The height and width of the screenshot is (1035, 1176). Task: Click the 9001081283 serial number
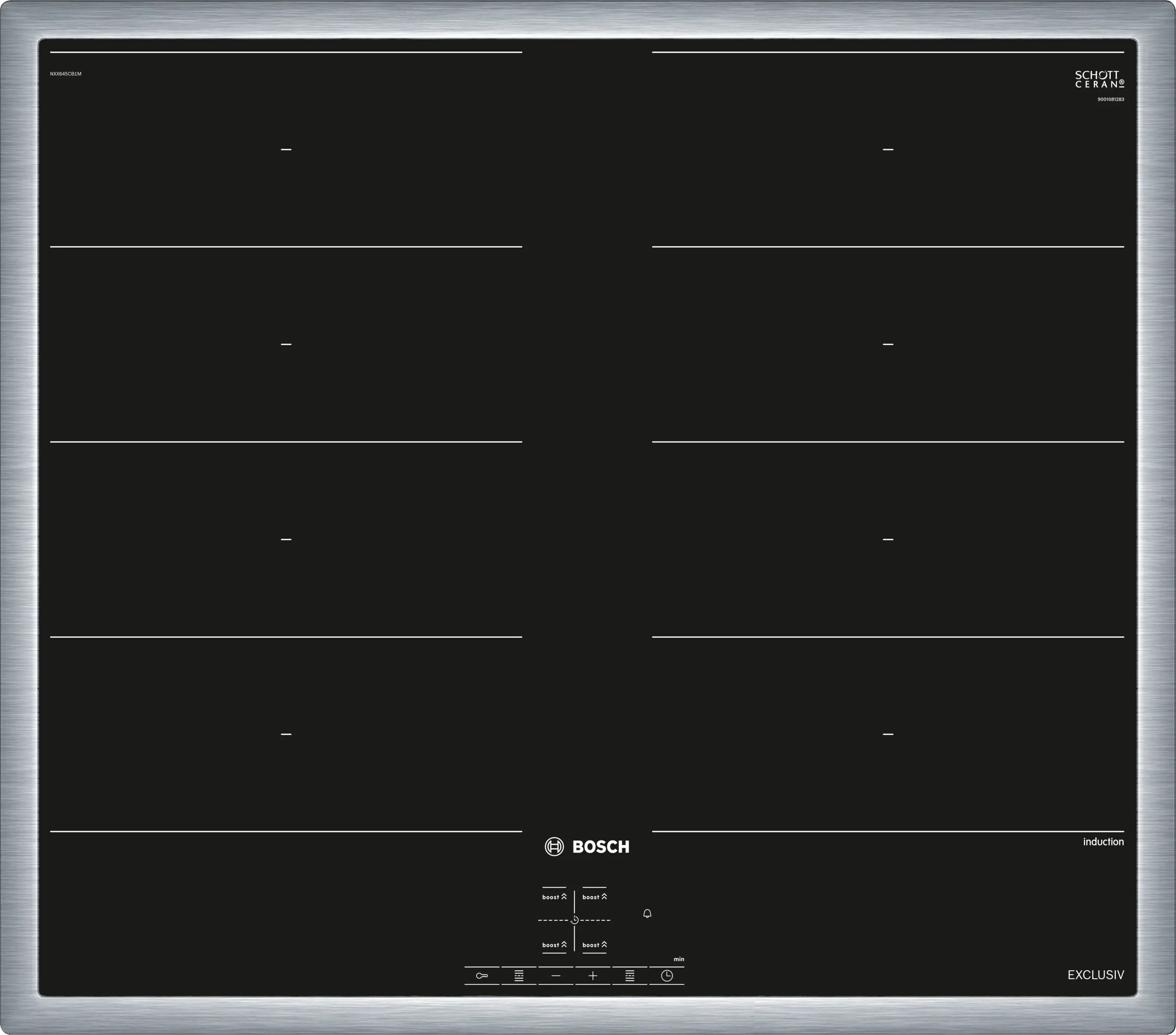(1110, 99)
